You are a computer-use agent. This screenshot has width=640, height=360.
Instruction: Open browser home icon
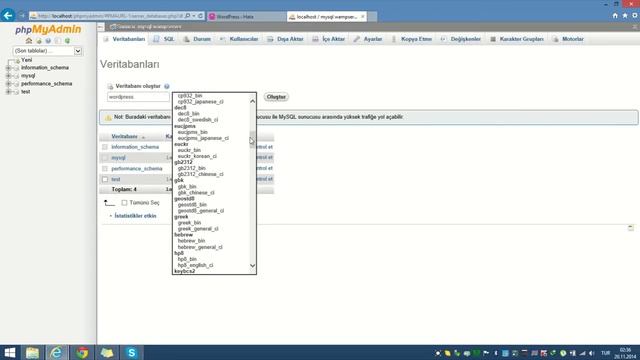[615, 16]
